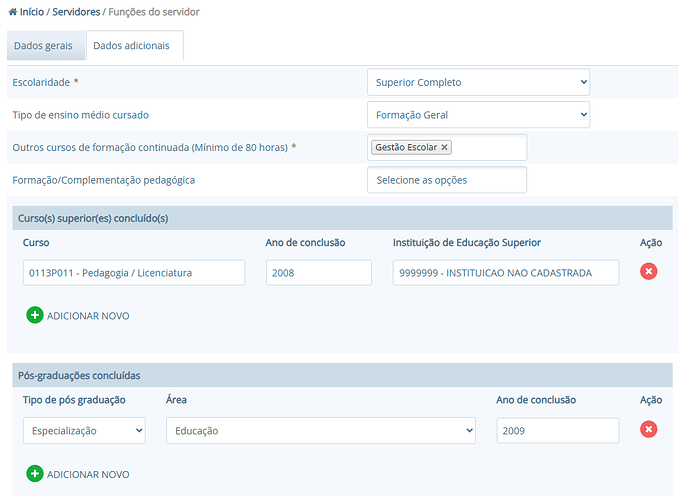Open Formação/Complementação pedagógica options field
The height and width of the screenshot is (496, 690).
tap(447, 180)
